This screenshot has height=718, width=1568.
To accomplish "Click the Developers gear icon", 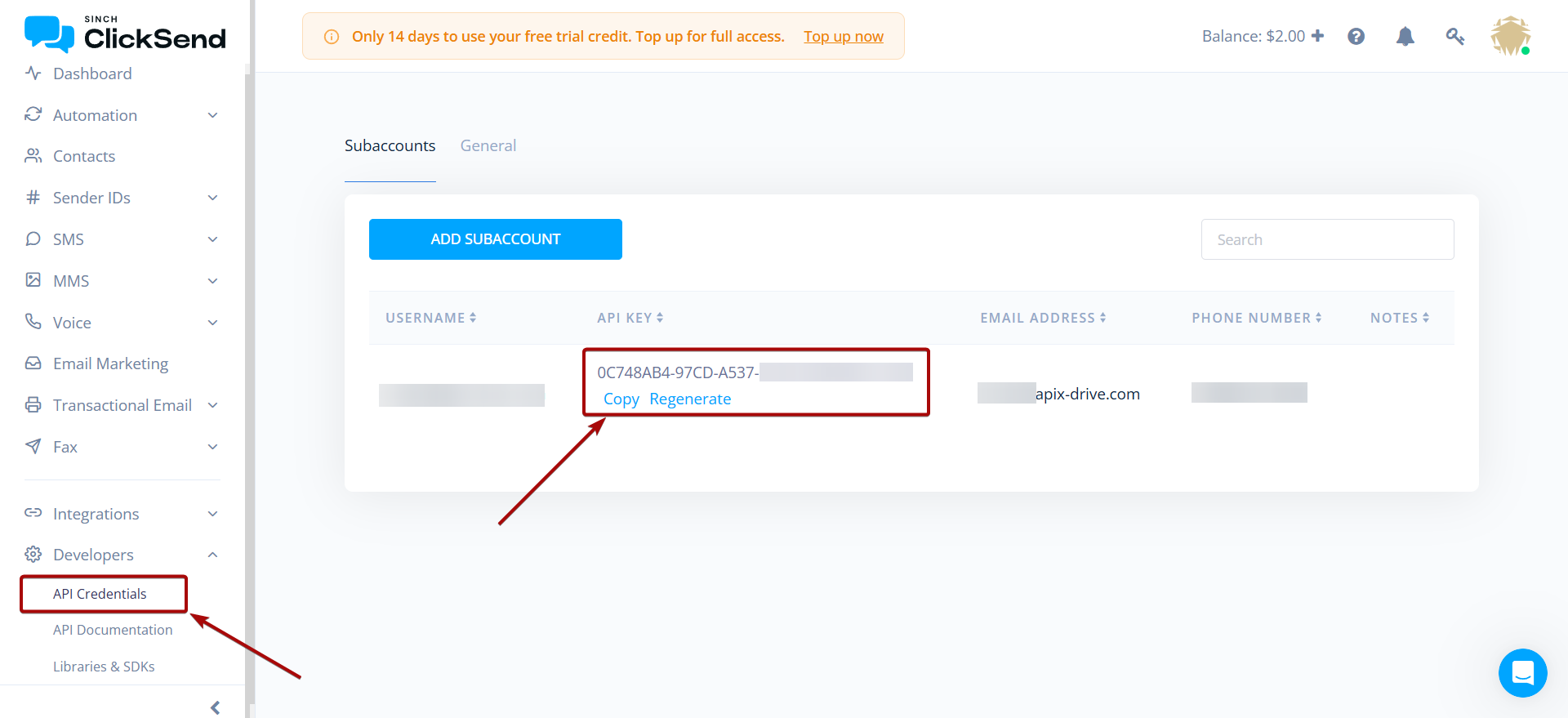I will (x=33, y=554).
